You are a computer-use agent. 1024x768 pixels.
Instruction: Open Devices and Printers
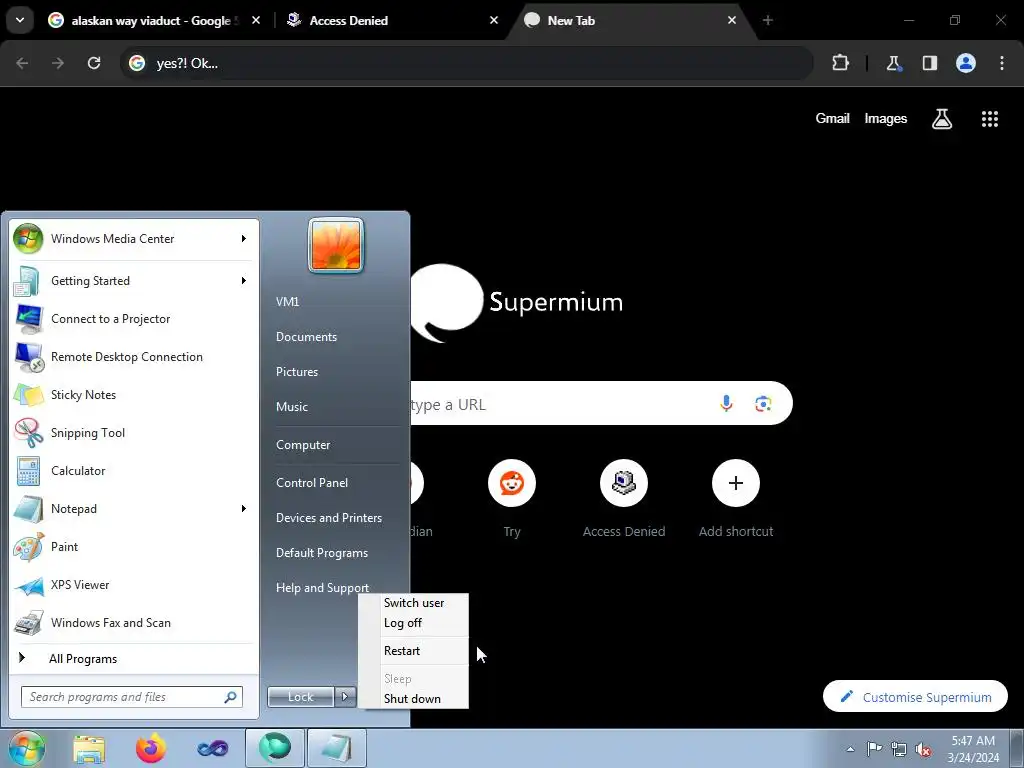[x=328, y=518]
